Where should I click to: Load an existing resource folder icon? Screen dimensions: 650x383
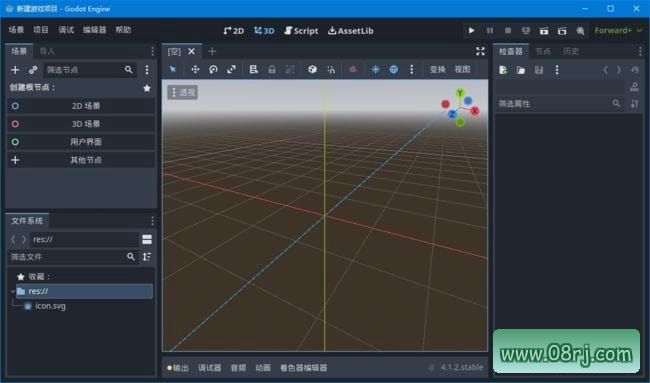click(521, 70)
